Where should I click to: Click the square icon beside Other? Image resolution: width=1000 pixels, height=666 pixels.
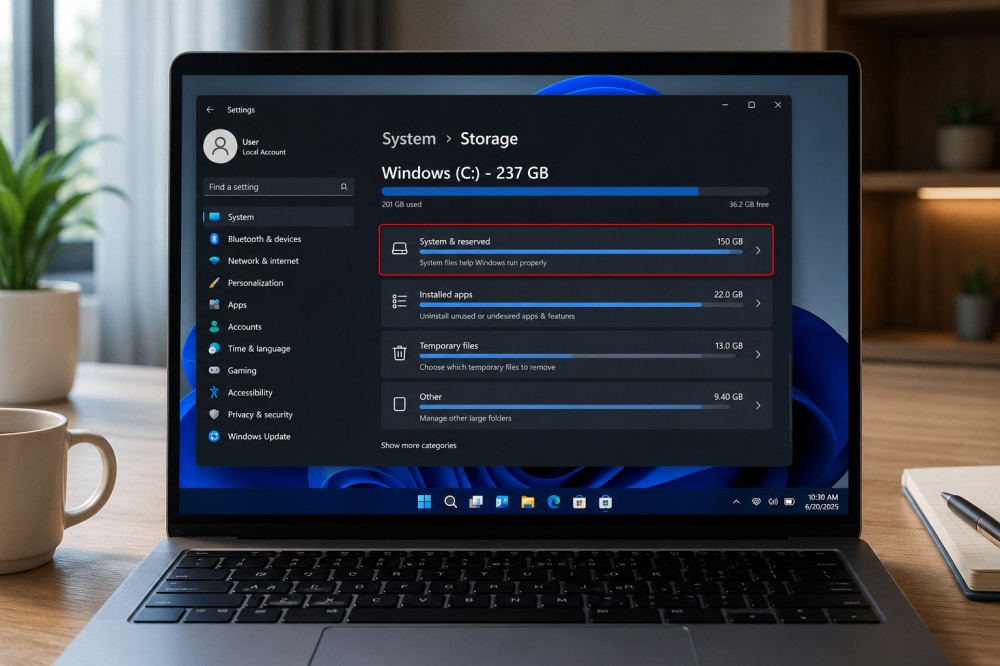tap(400, 404)
